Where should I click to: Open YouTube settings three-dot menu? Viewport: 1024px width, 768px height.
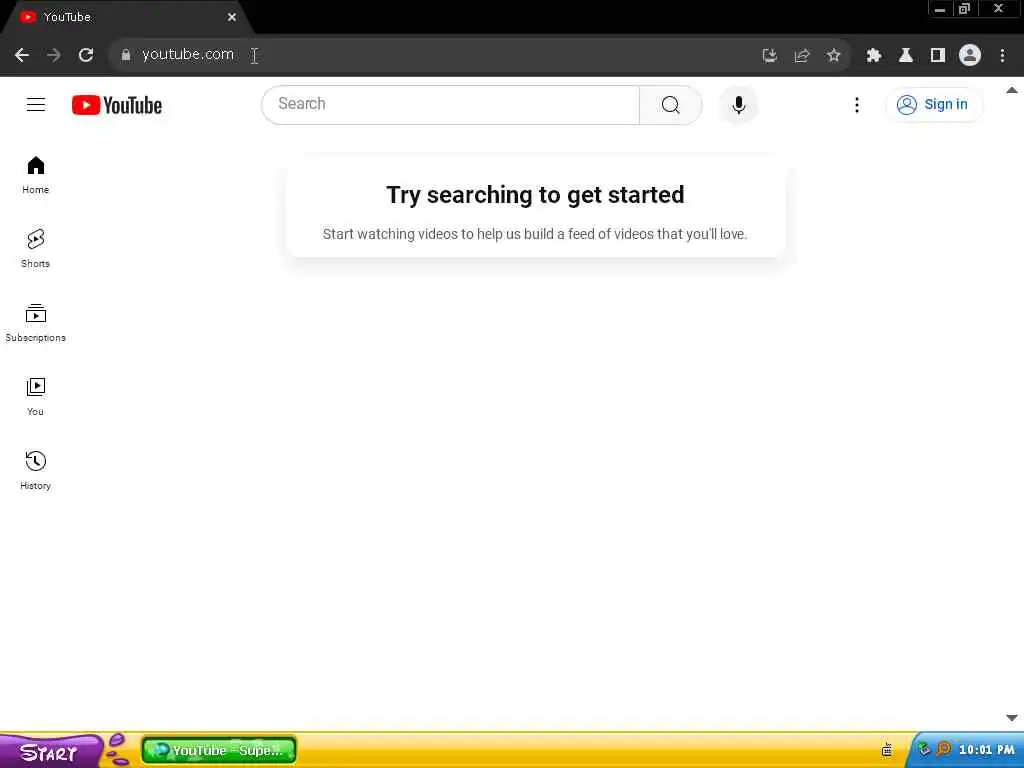pyautogui.click(x=857, y=105)
